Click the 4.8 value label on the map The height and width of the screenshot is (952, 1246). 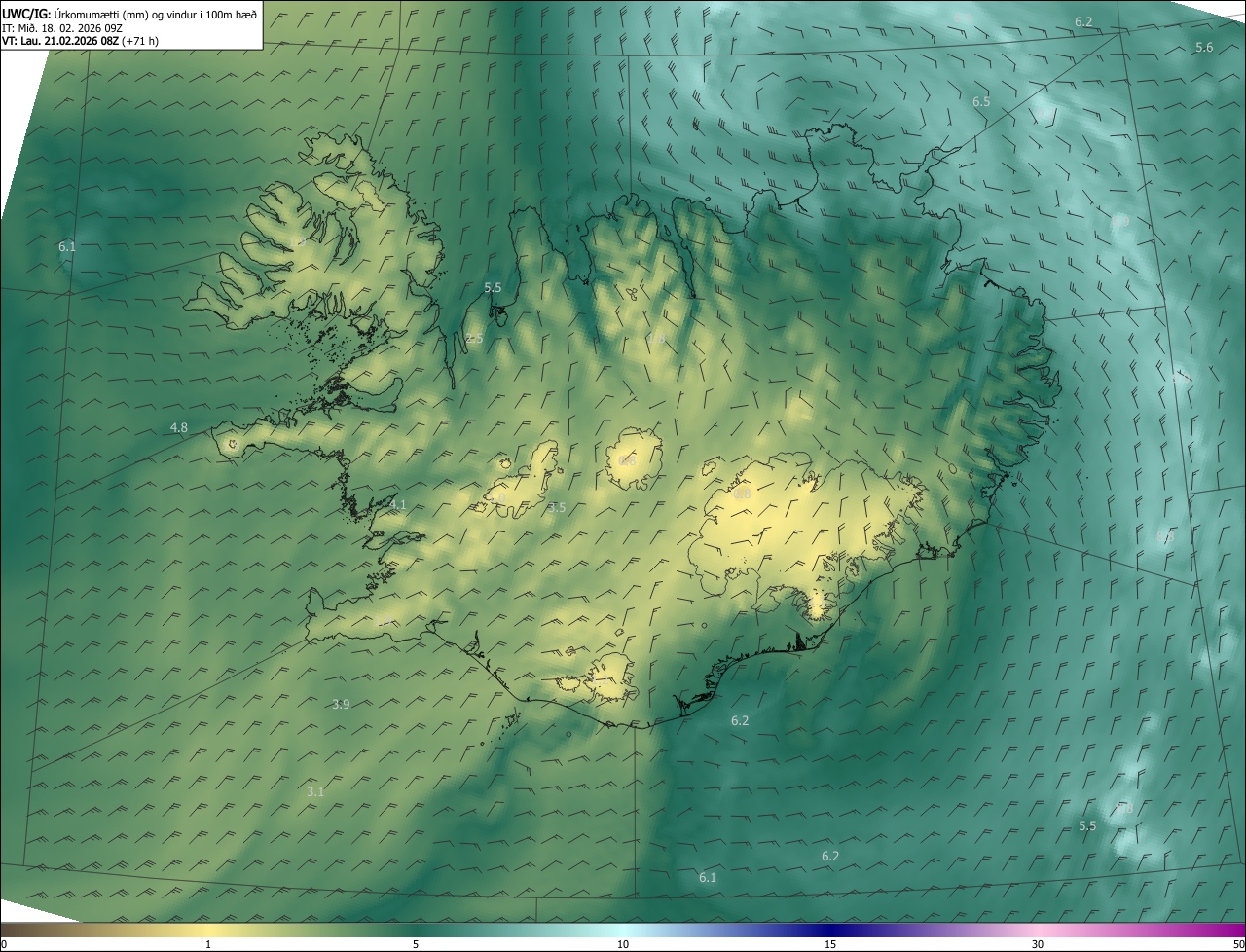[x=179, y=427]
